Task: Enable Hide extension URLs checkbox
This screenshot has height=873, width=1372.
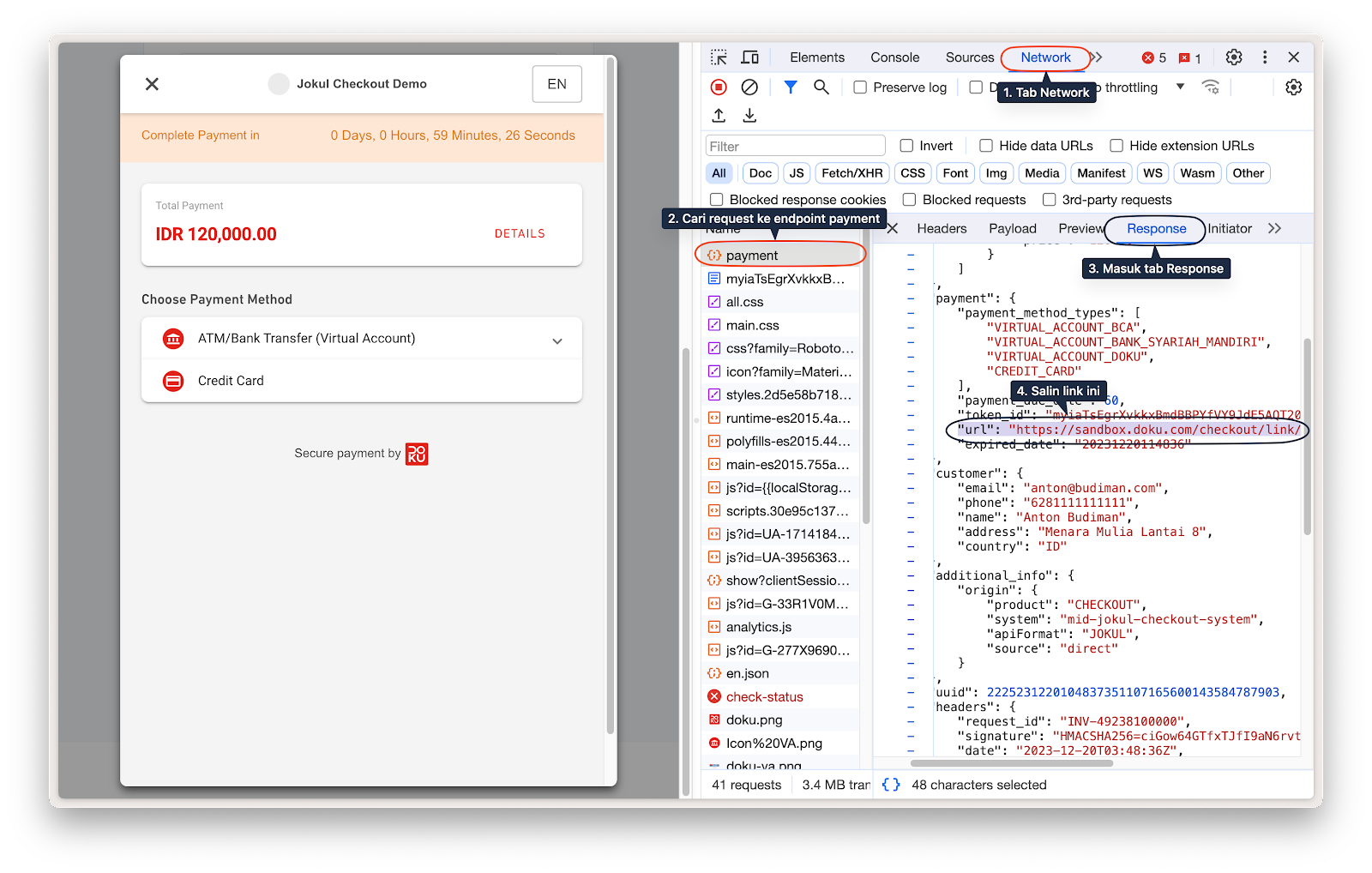Action: point(1116,146)
